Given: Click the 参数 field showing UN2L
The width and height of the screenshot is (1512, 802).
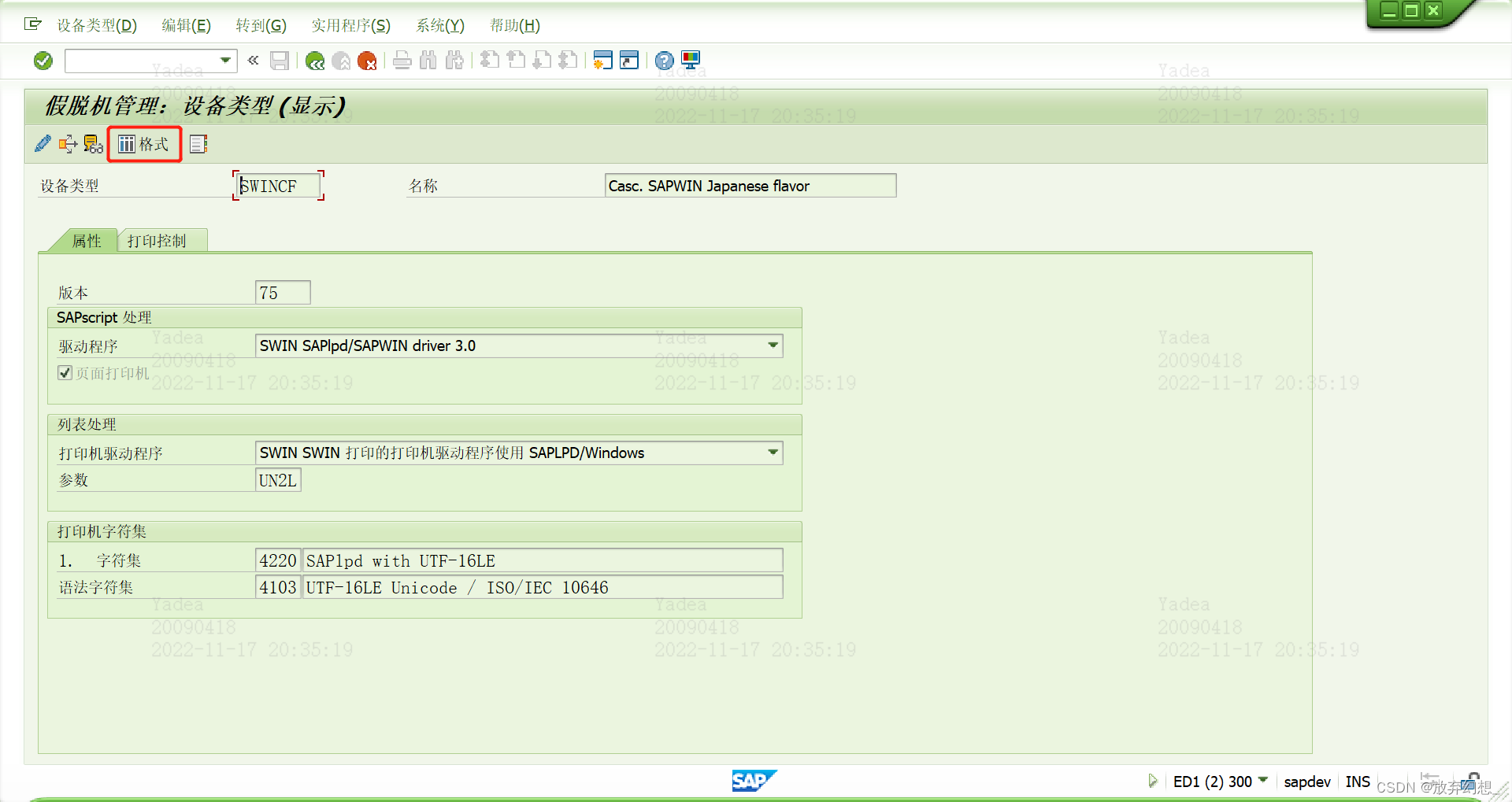Looking at the screenshot, I should [x=278, y=480].
